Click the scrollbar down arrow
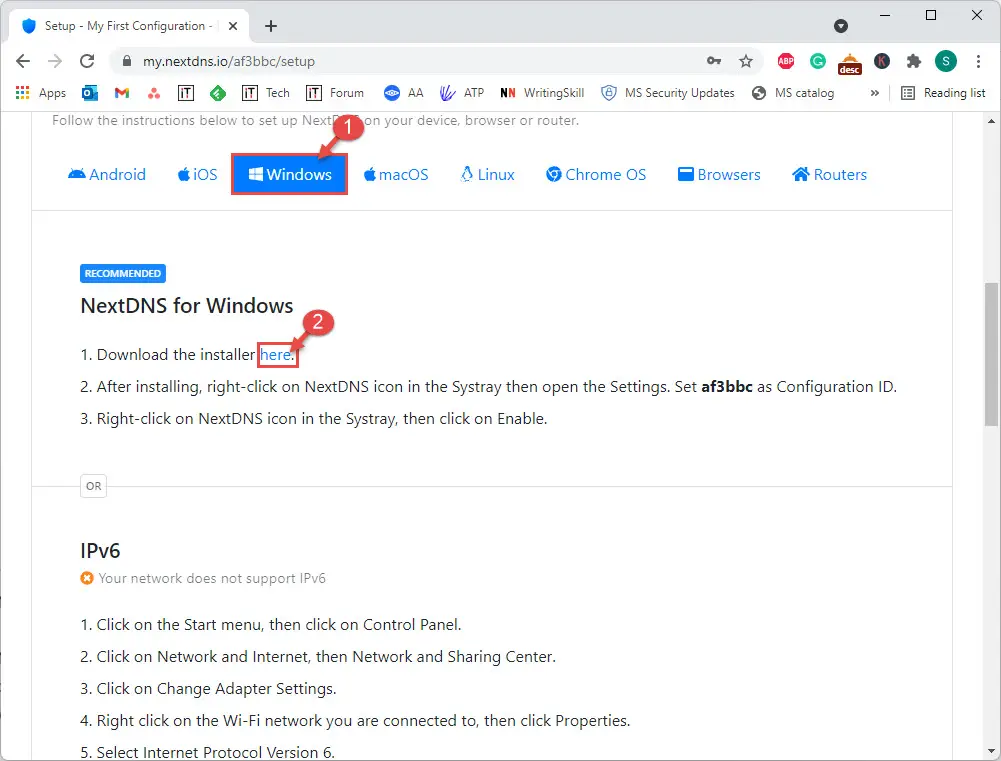1001x761 pixels. (991, 751)
